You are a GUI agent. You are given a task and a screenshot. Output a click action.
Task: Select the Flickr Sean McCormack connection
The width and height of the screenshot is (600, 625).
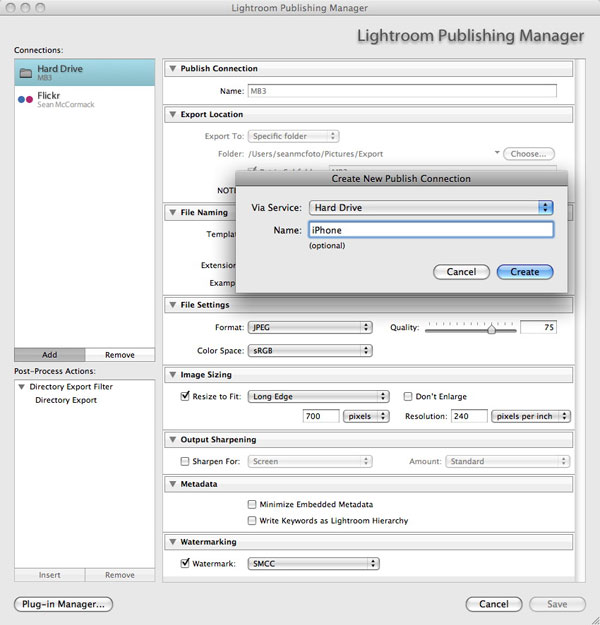(x=85, y=100)
